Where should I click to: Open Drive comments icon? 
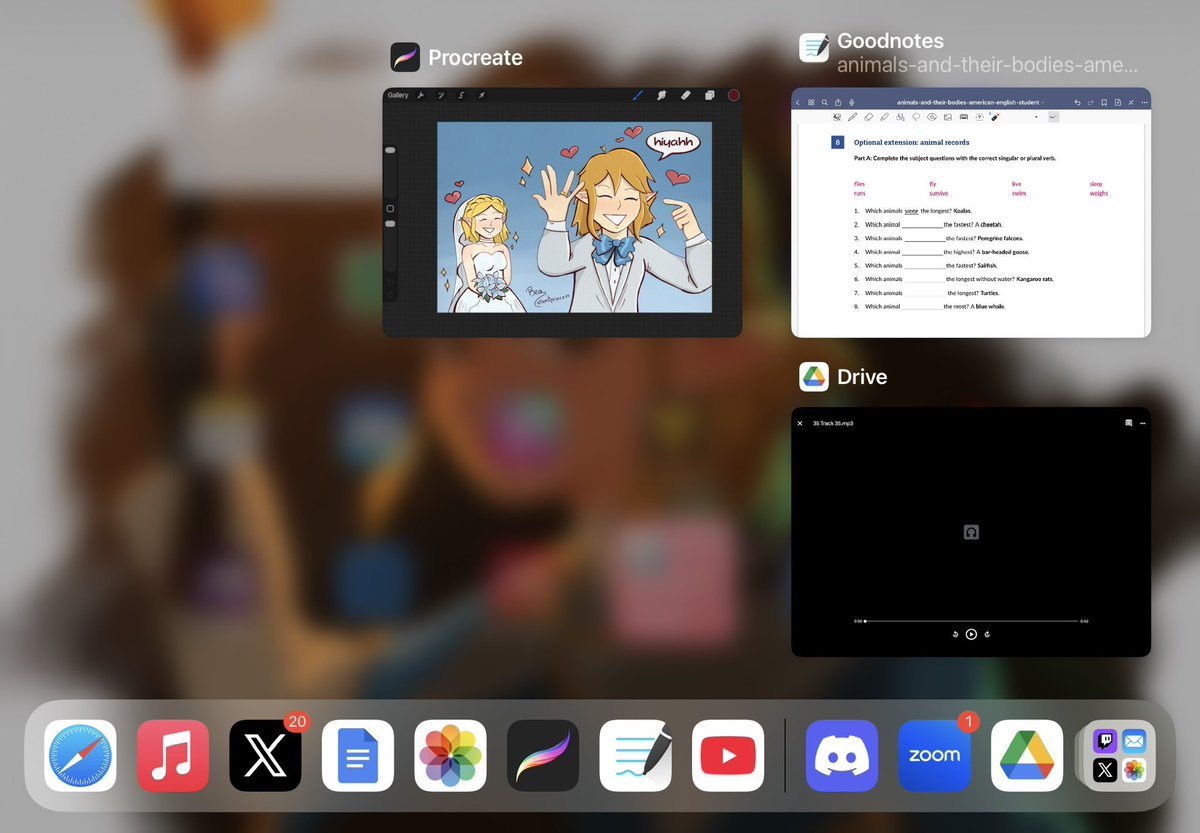pos(1128,423)
